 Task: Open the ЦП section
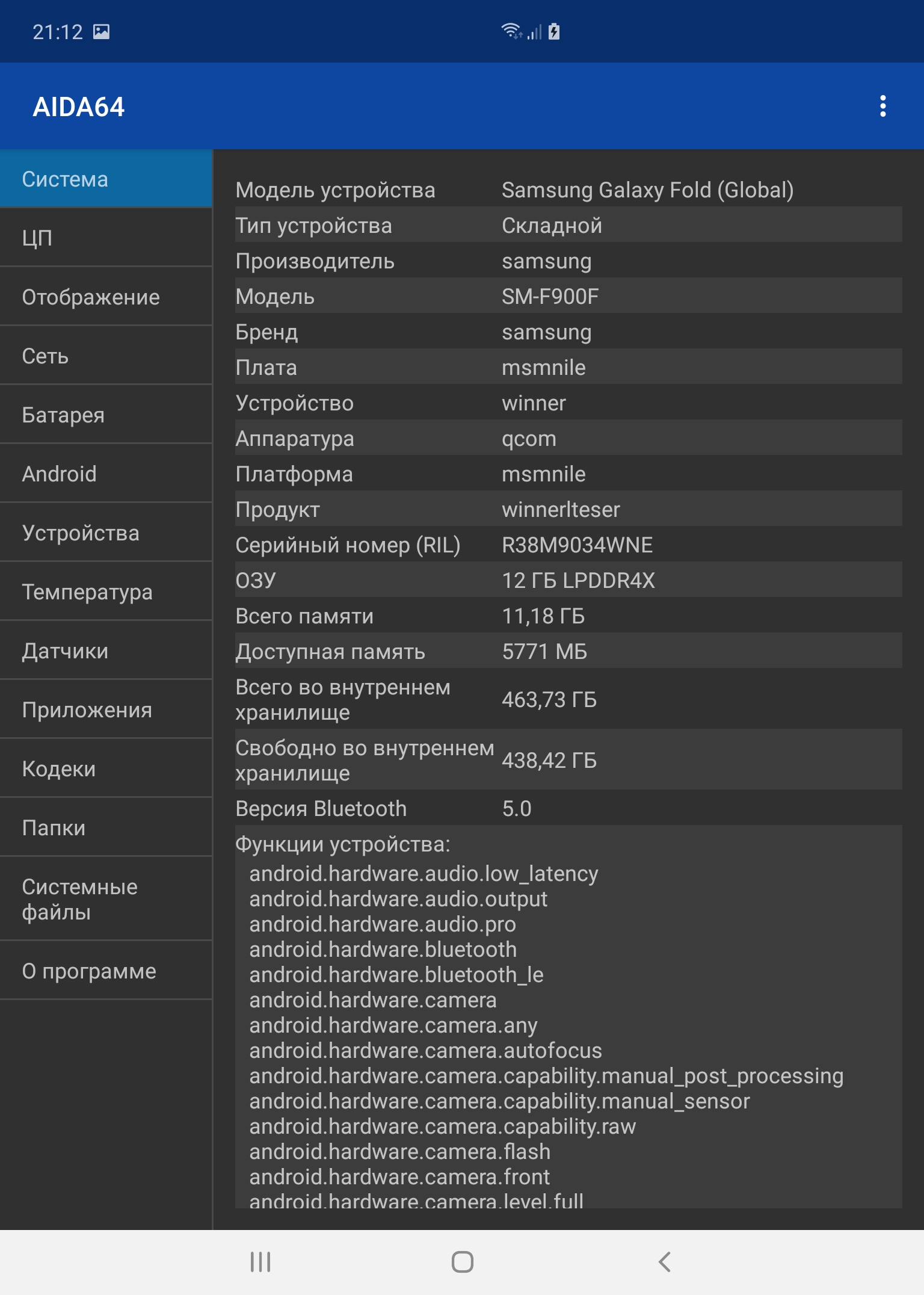pos(106,238)
